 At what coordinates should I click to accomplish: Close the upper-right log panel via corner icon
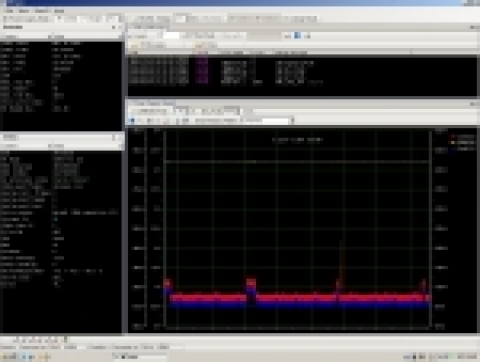(474, 27)
